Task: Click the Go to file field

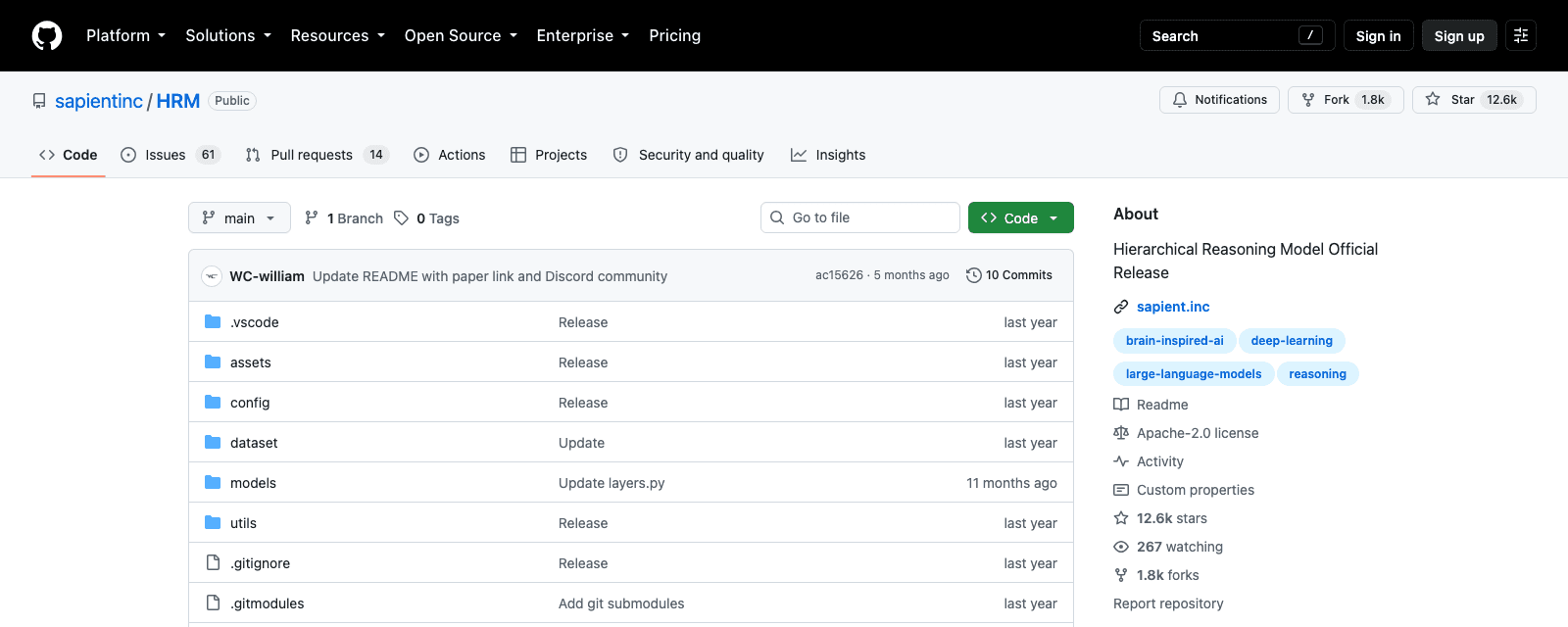Action: pyautogui.click(x=860, y=217)
